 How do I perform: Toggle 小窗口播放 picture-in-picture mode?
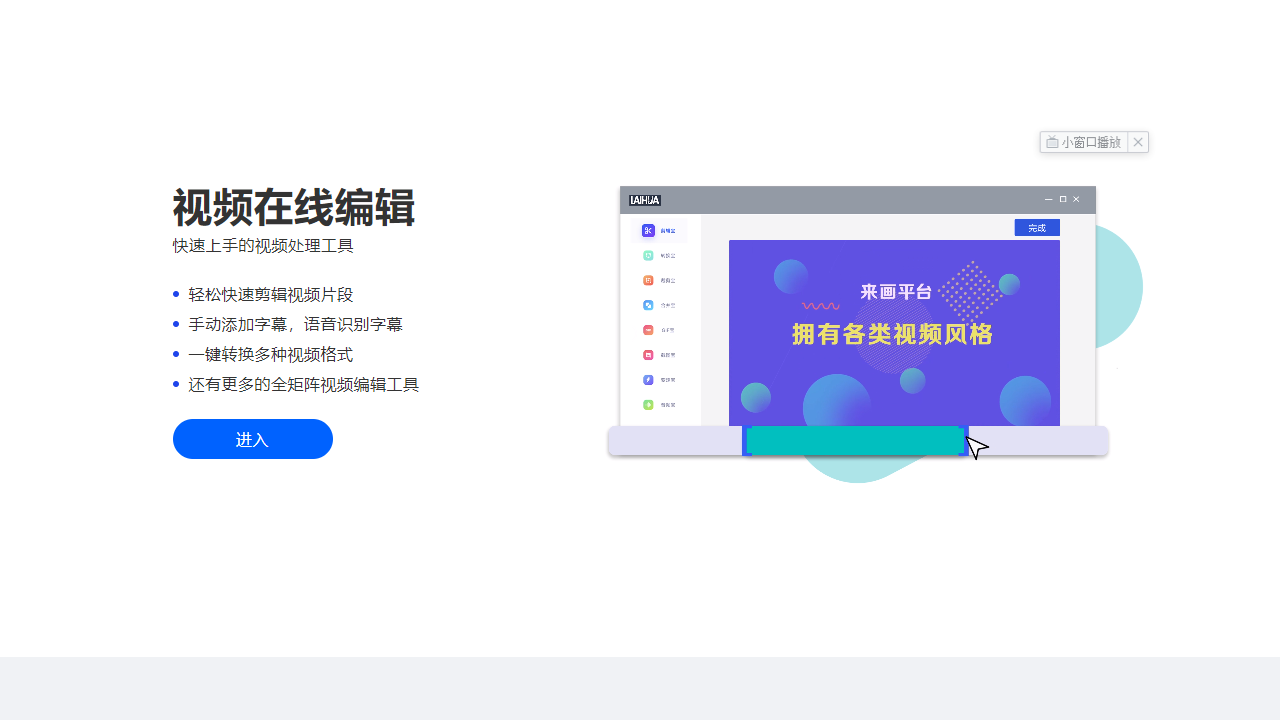(x=1085, y=142)
